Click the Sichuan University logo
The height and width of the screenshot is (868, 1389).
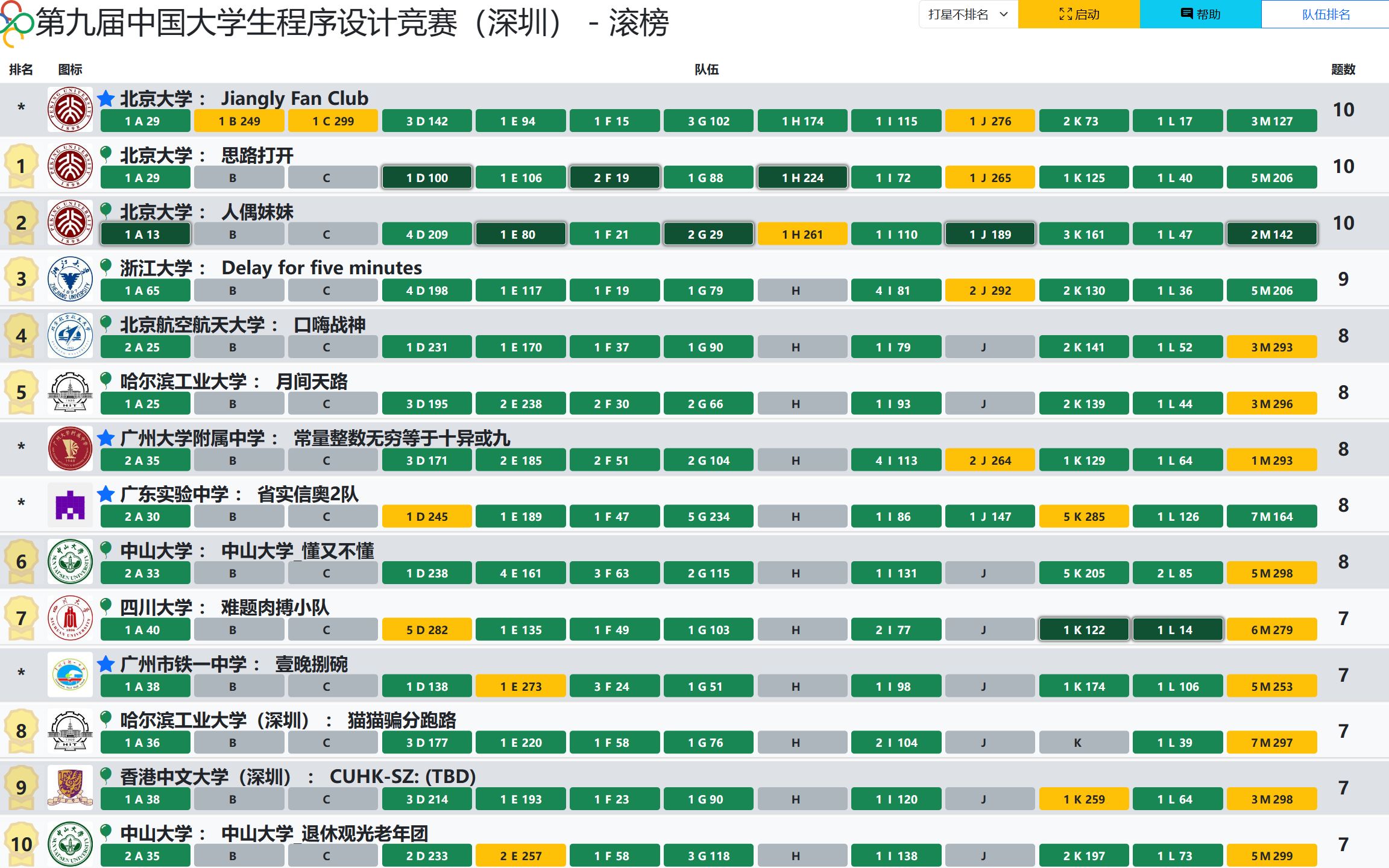click(70, 618)
